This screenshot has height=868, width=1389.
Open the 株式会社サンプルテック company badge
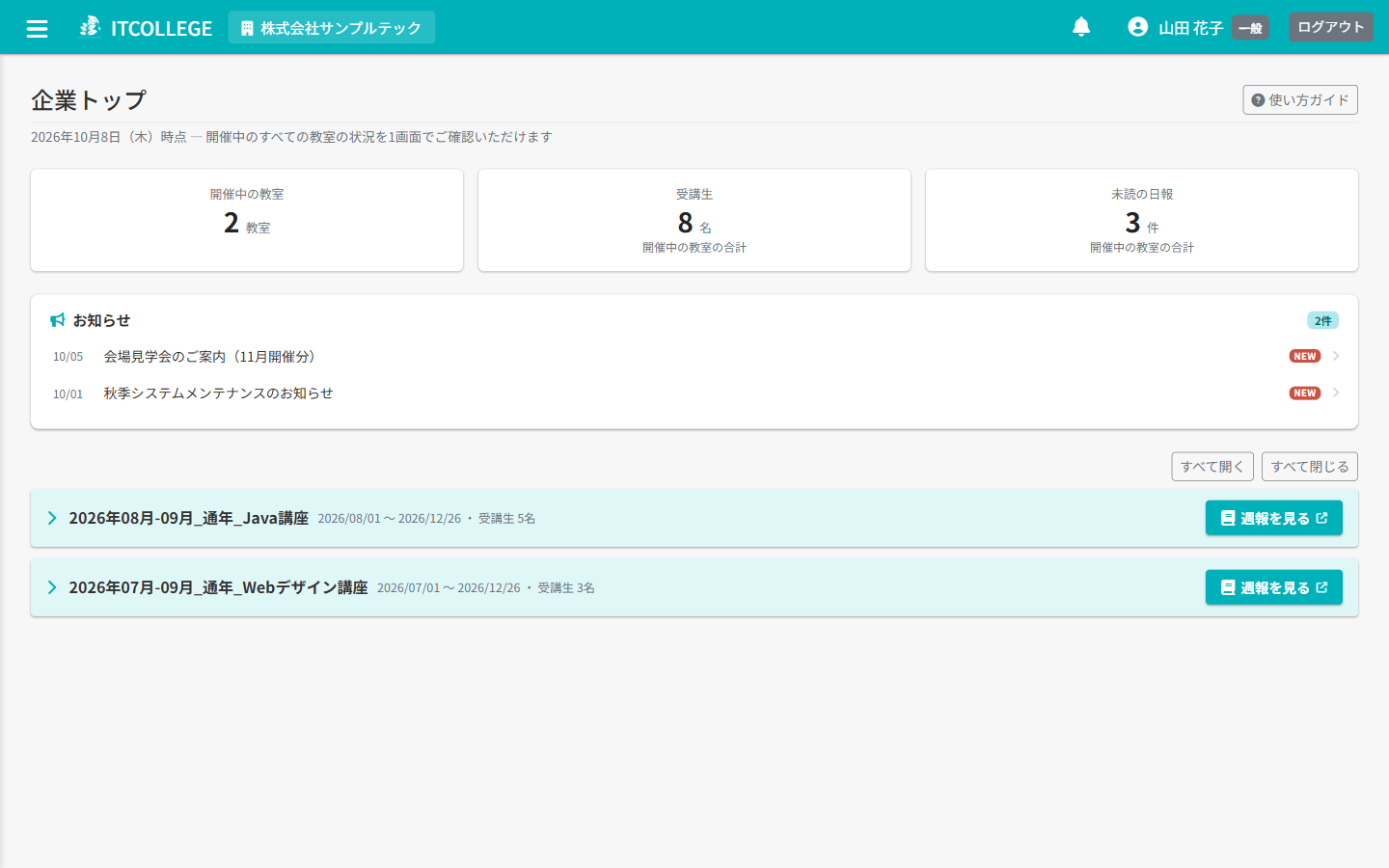[332, 28]
